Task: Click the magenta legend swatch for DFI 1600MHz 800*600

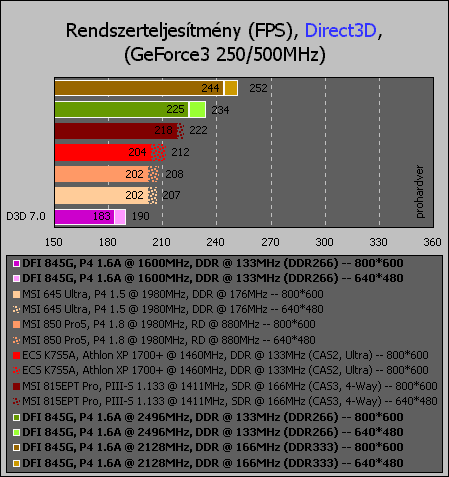Action: click(x=16, y=264)
